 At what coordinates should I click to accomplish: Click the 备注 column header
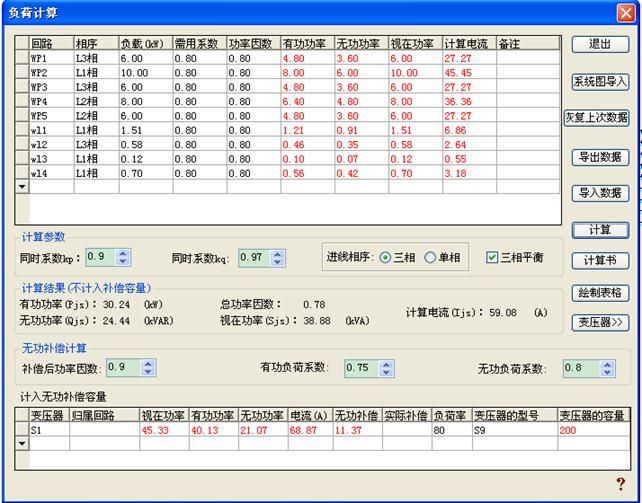[x=528, y=44]
